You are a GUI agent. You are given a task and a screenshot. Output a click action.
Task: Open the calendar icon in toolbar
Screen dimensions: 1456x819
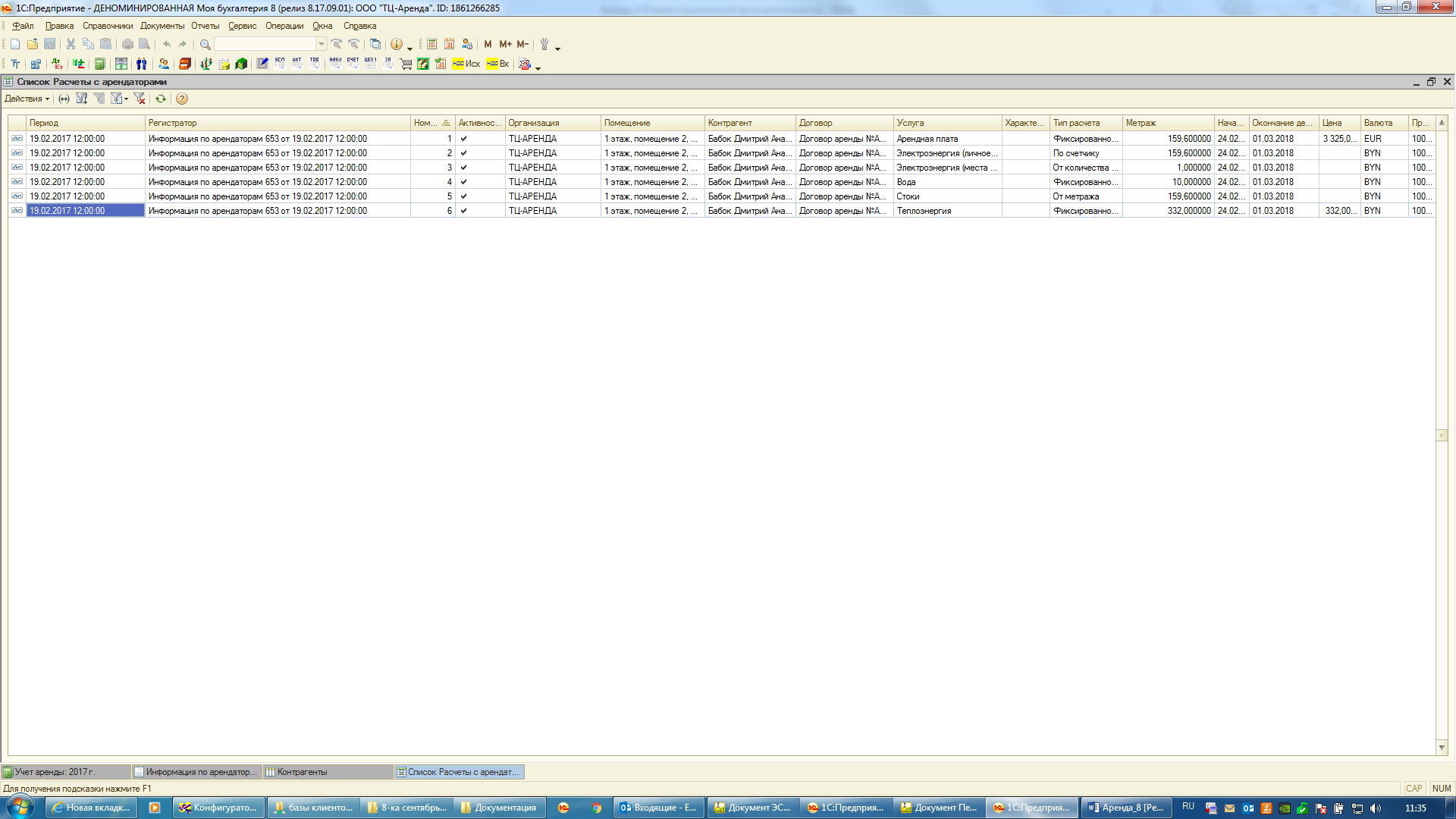(x=449, y=44)
